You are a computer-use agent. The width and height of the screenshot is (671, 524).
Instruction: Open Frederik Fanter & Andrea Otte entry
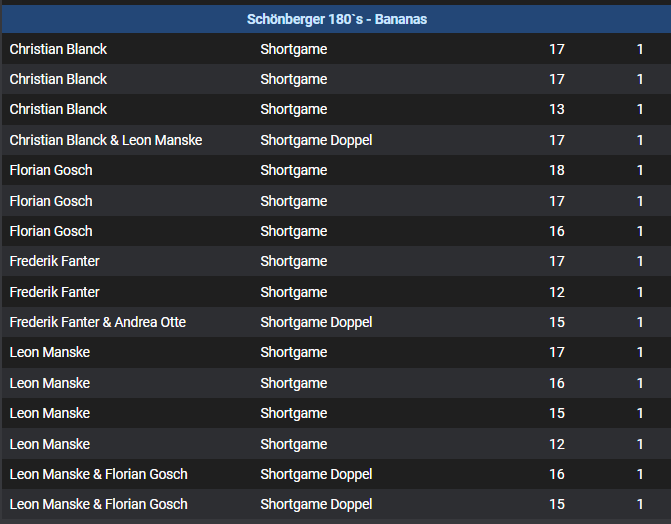click(x=98, y=322)
